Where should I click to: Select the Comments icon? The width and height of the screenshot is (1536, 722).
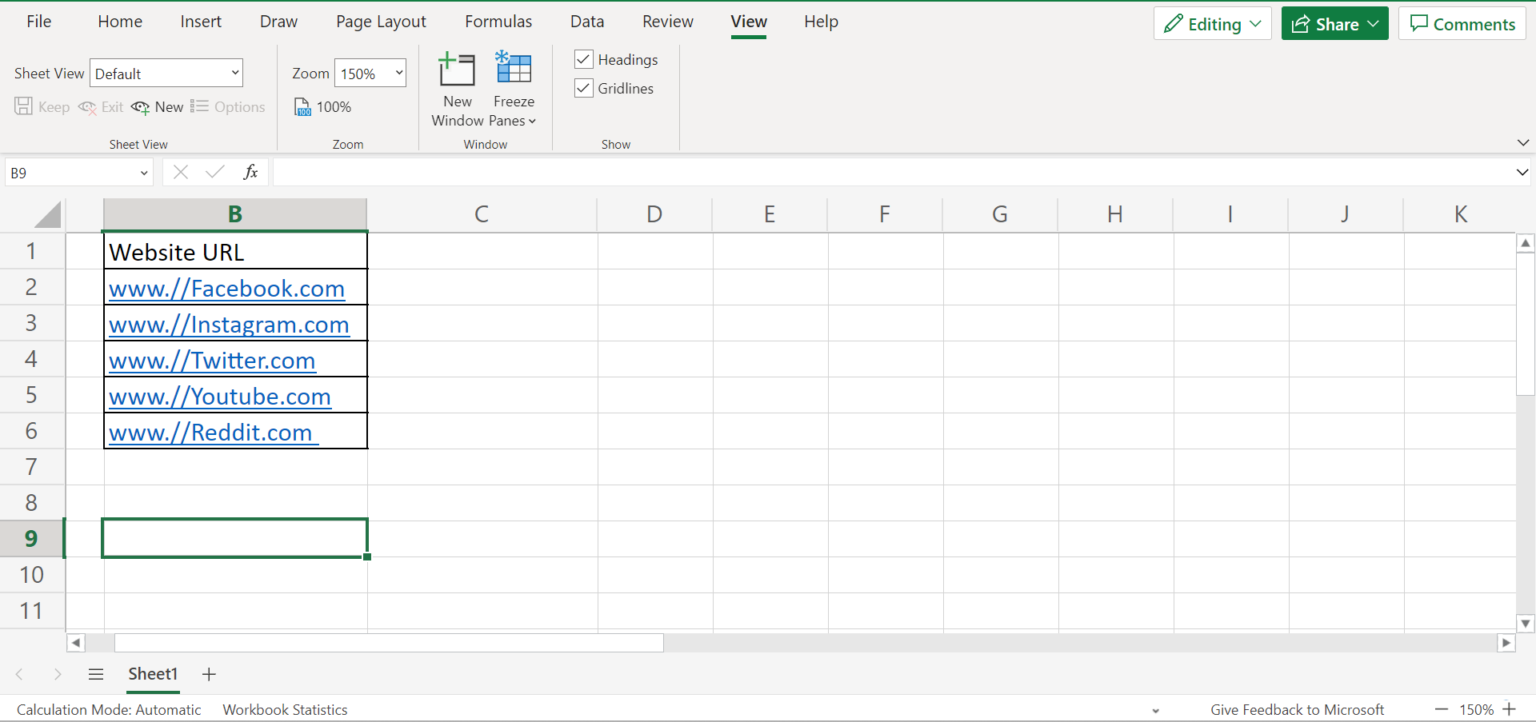1461,23
